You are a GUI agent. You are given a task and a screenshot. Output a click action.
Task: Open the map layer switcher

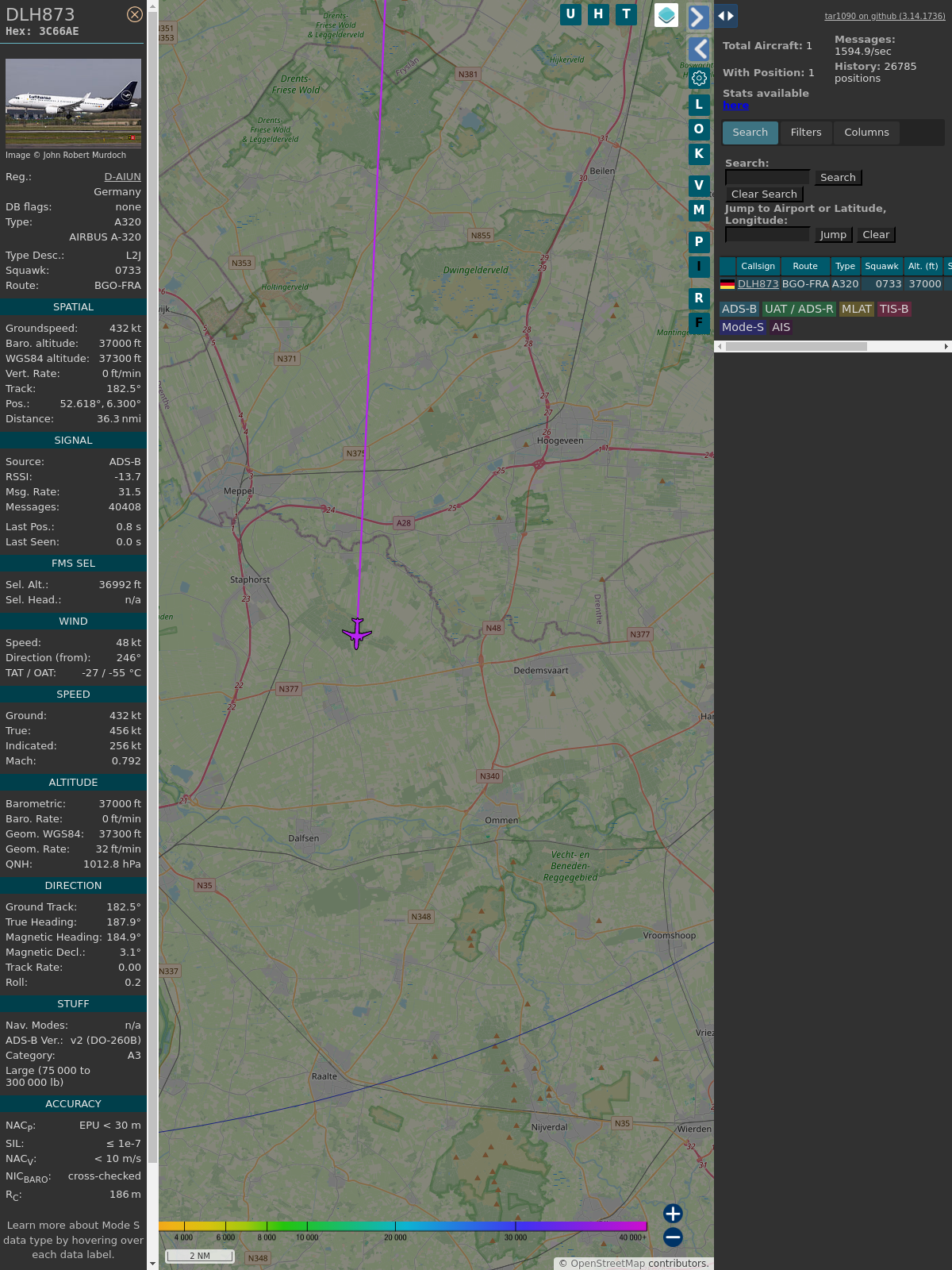[x=666, y=15]
